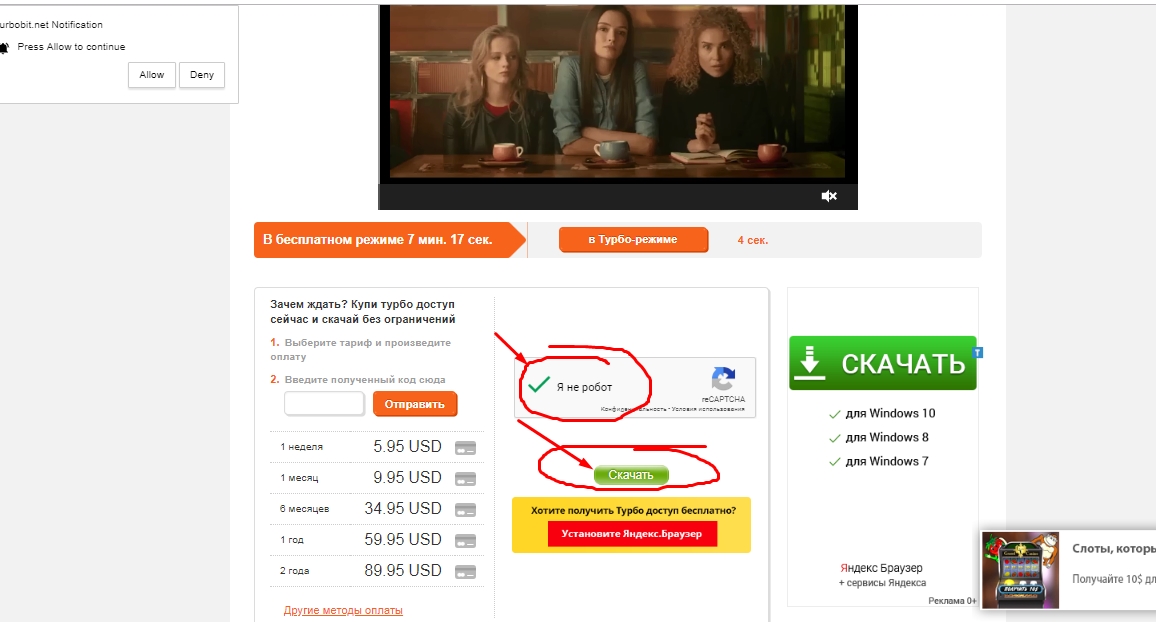The image size is (1156, 622).
Task: Click Установите Яндекс.Браузер red button
Action: point(632,534)
